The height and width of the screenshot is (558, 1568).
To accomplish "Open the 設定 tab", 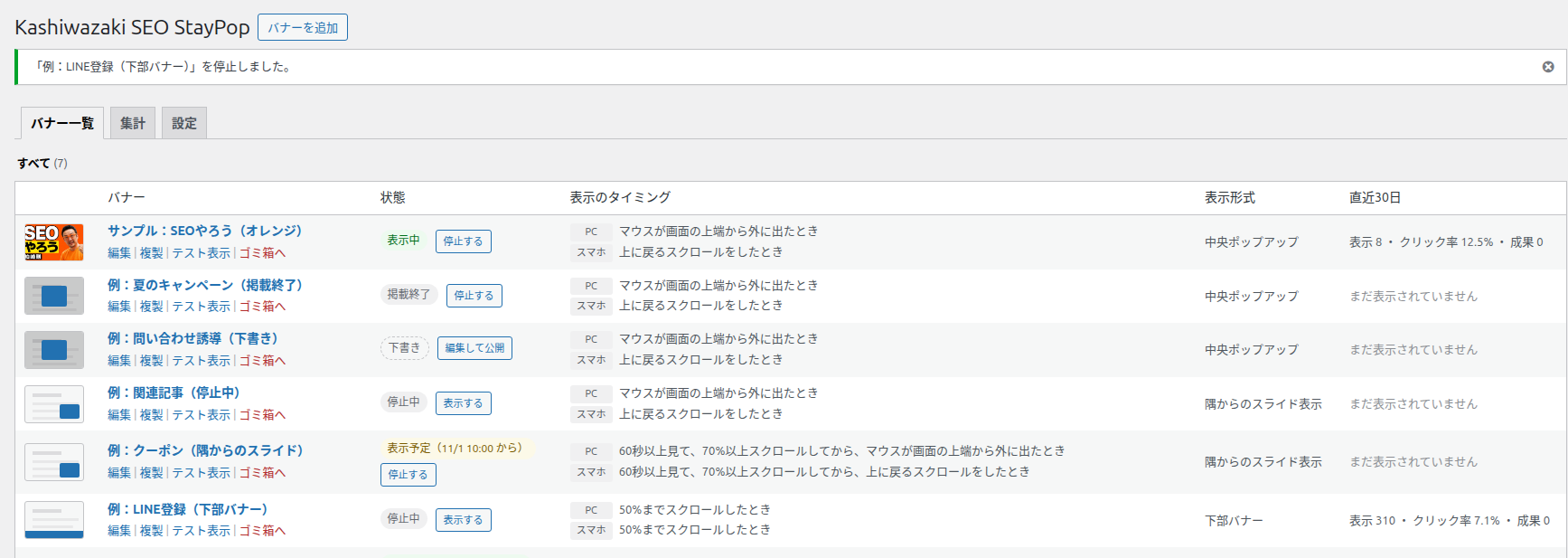I will pyautogui.click(x=184, y=123).
